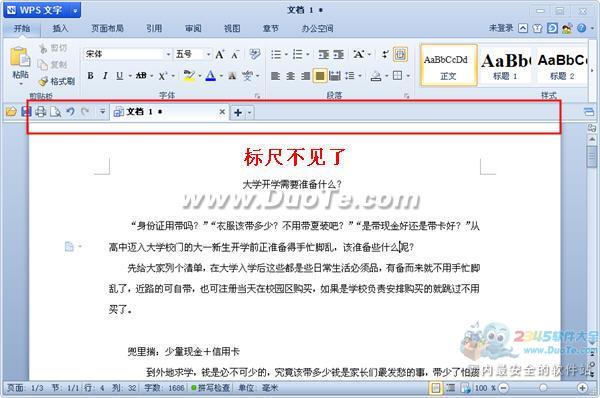Switch to the 插入 ribbon tab

60,28
